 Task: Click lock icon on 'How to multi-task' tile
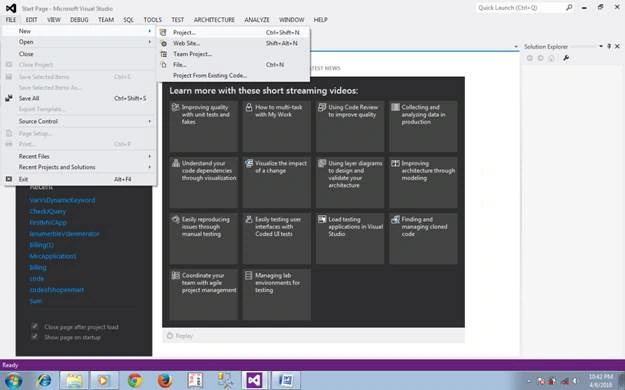(x=249, y=107)
